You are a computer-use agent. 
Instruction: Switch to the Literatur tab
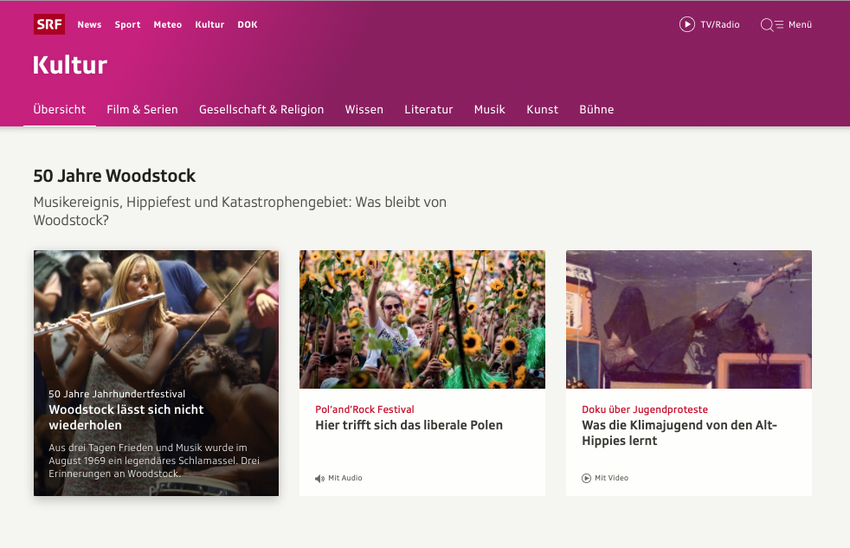click(428, 109)
